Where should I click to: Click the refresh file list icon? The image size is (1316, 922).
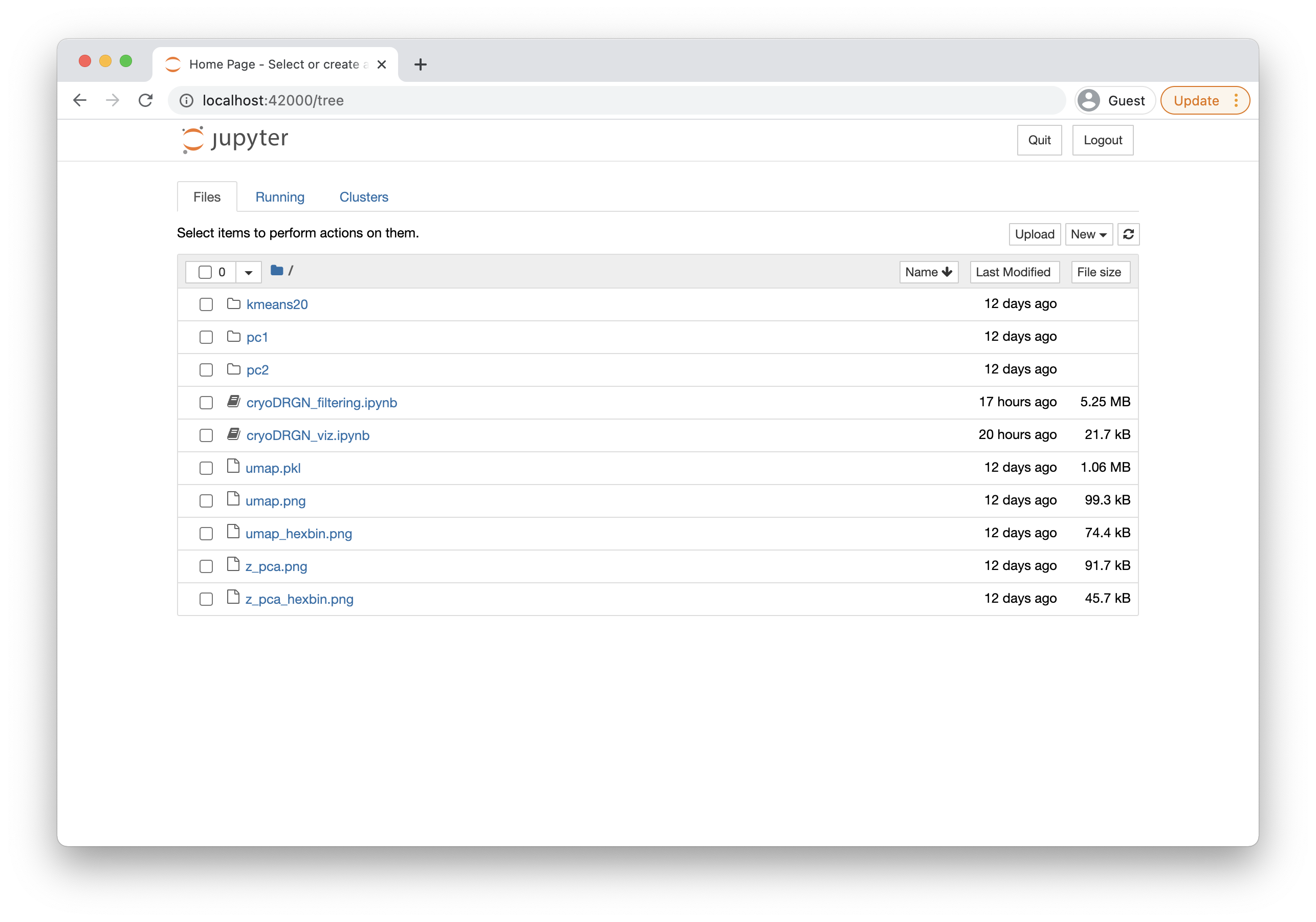pyautogui.click(x=1128, y=234)
